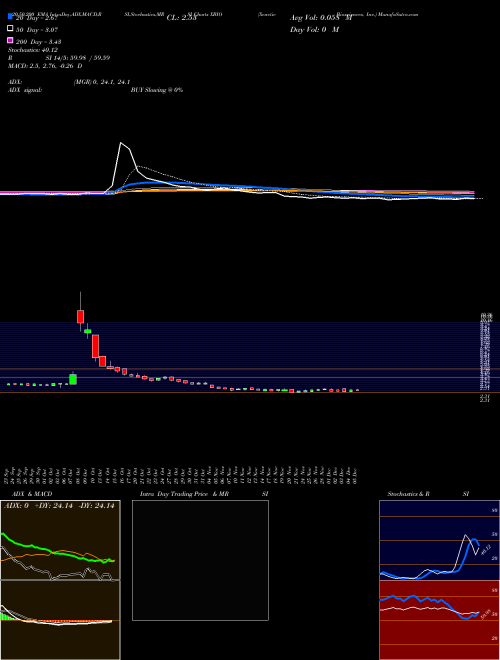This screenshot has width=500, height=660.
Task: Click the white line peak in moving-average chart
Action: 121,143
